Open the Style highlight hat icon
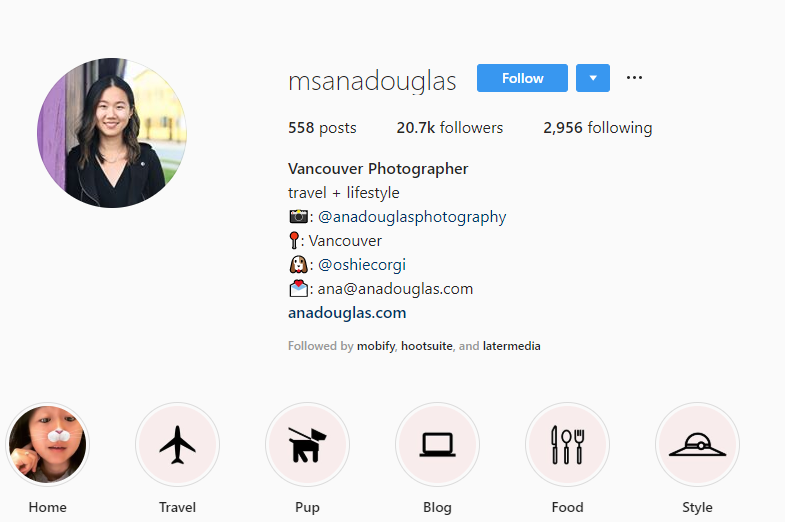 [697, 444]
